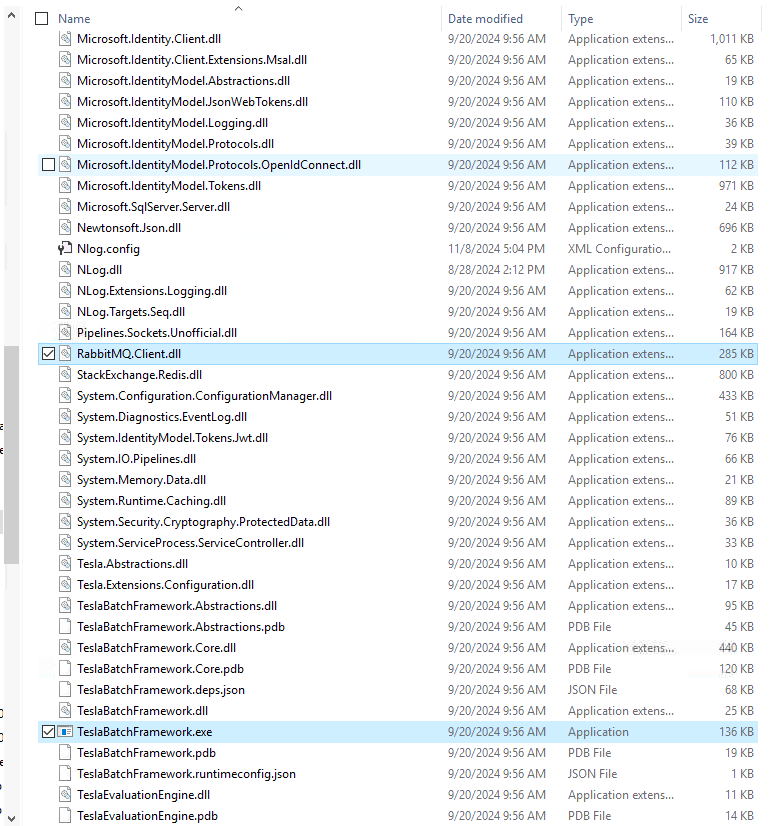Toggle the select-all checkbox beside Name header
The width and height of the screenshot is (778, 826).
coord(42,19)
